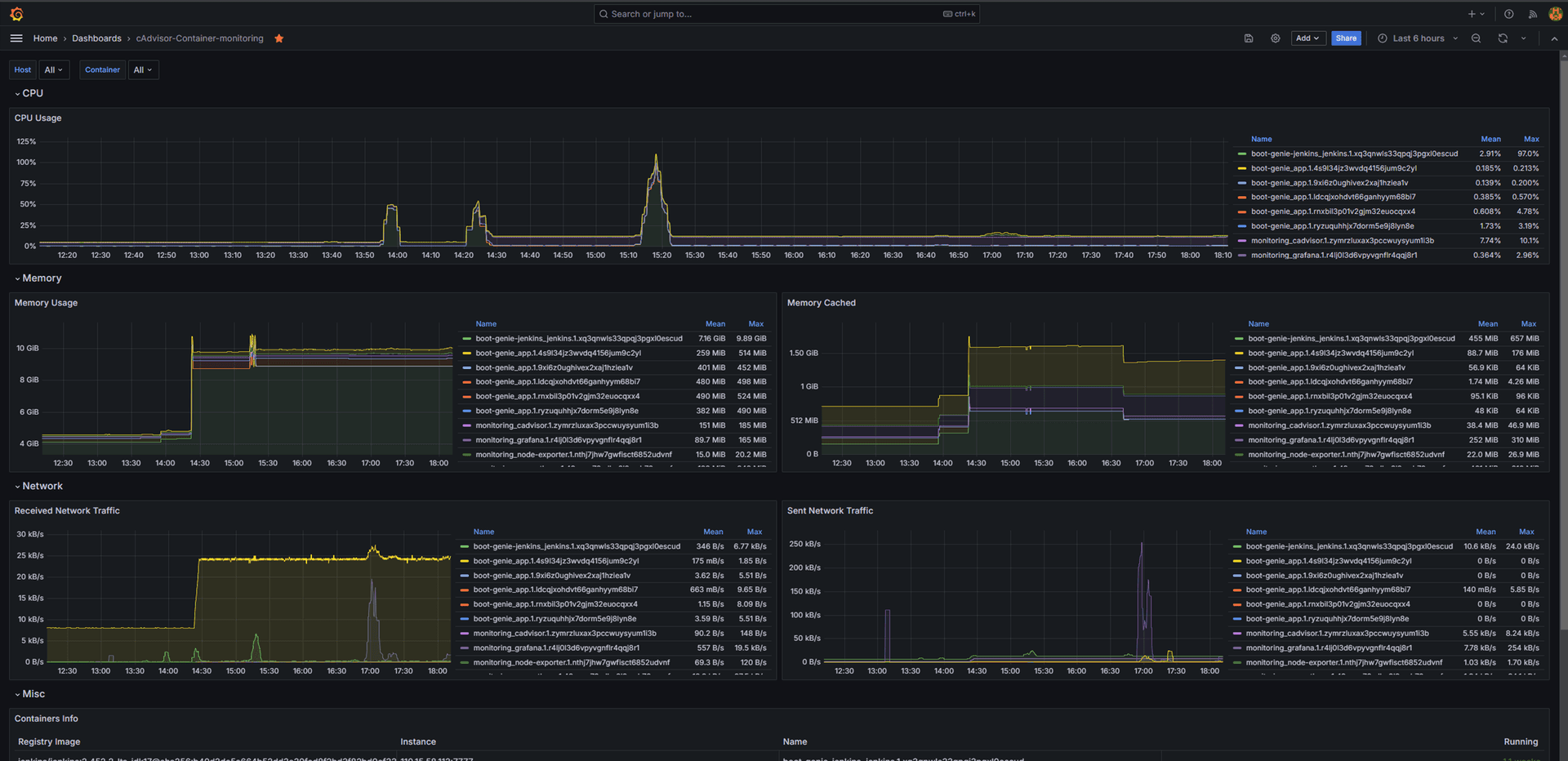
Task: Toggle boot-genie-jenkins series in CPU Usage legend
Action: [x=1354, y=154]
